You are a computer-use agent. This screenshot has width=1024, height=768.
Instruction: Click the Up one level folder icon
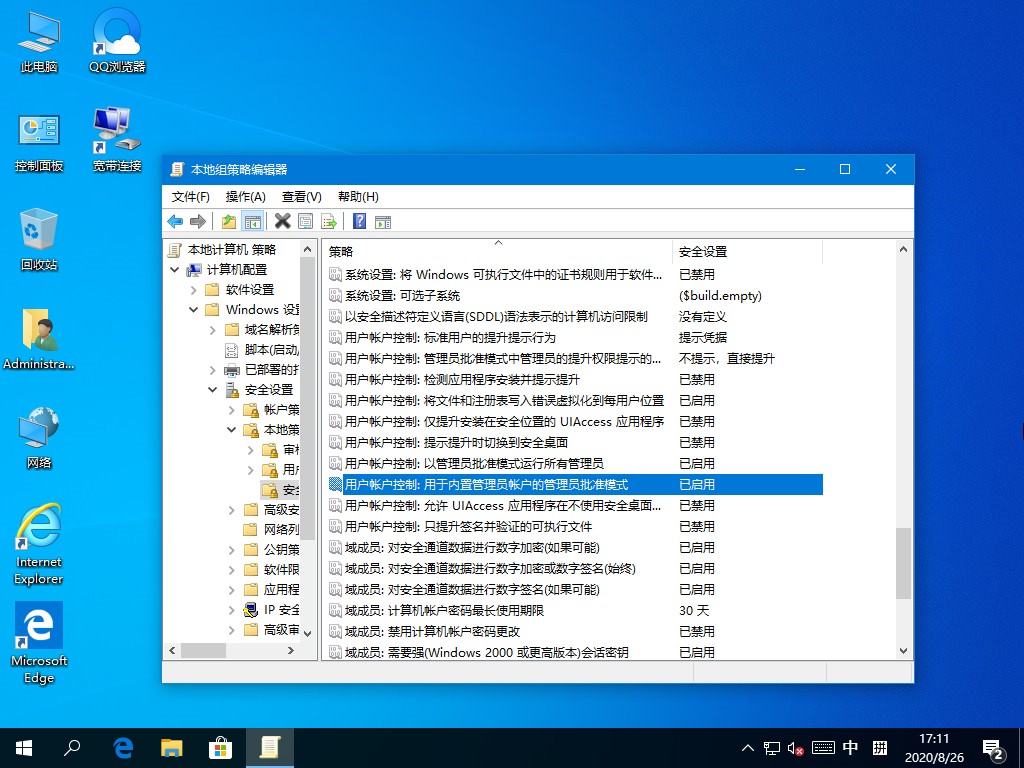(x=229, y=221)
